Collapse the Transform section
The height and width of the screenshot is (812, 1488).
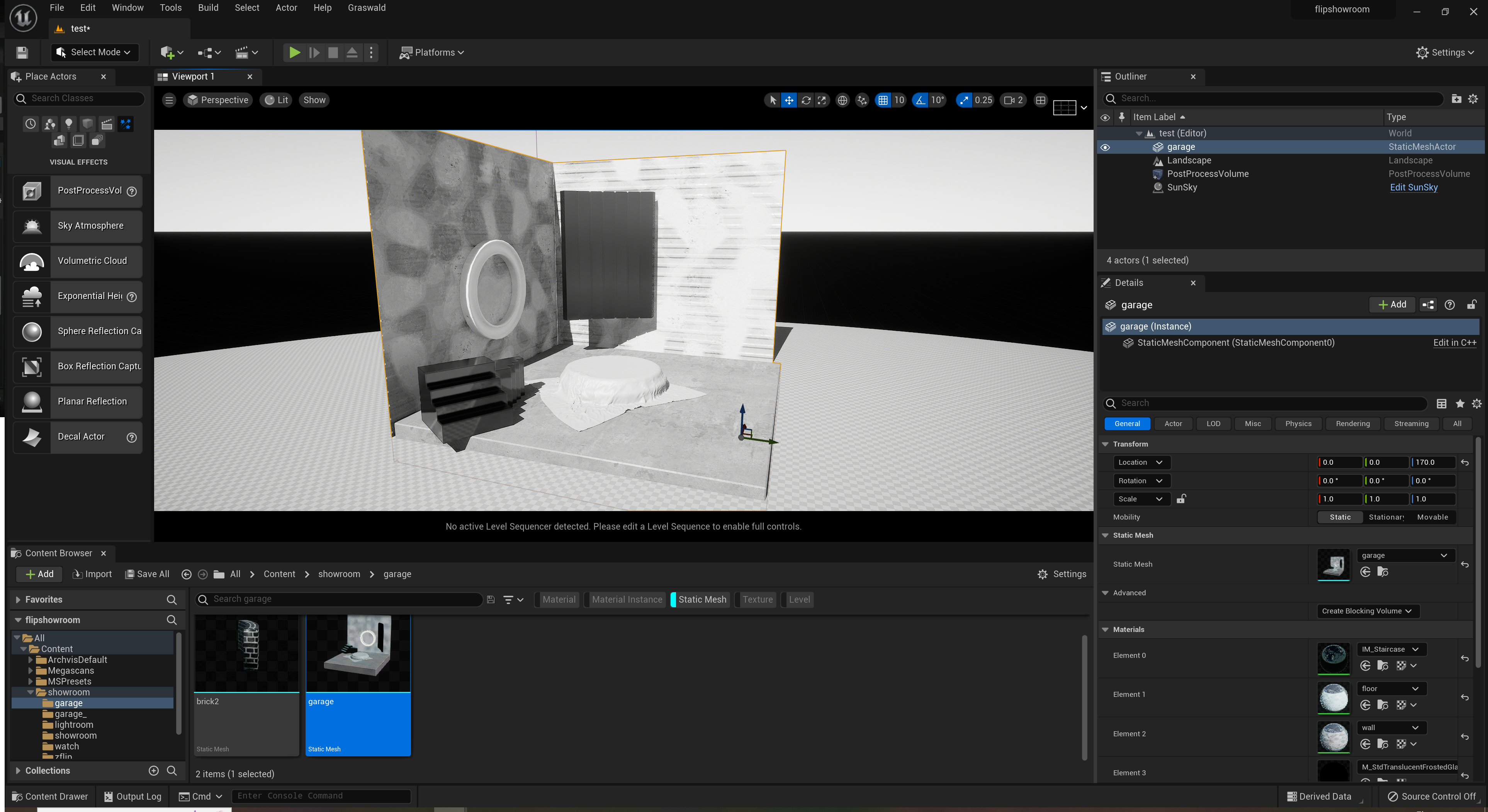click(x=1105, y=444)
